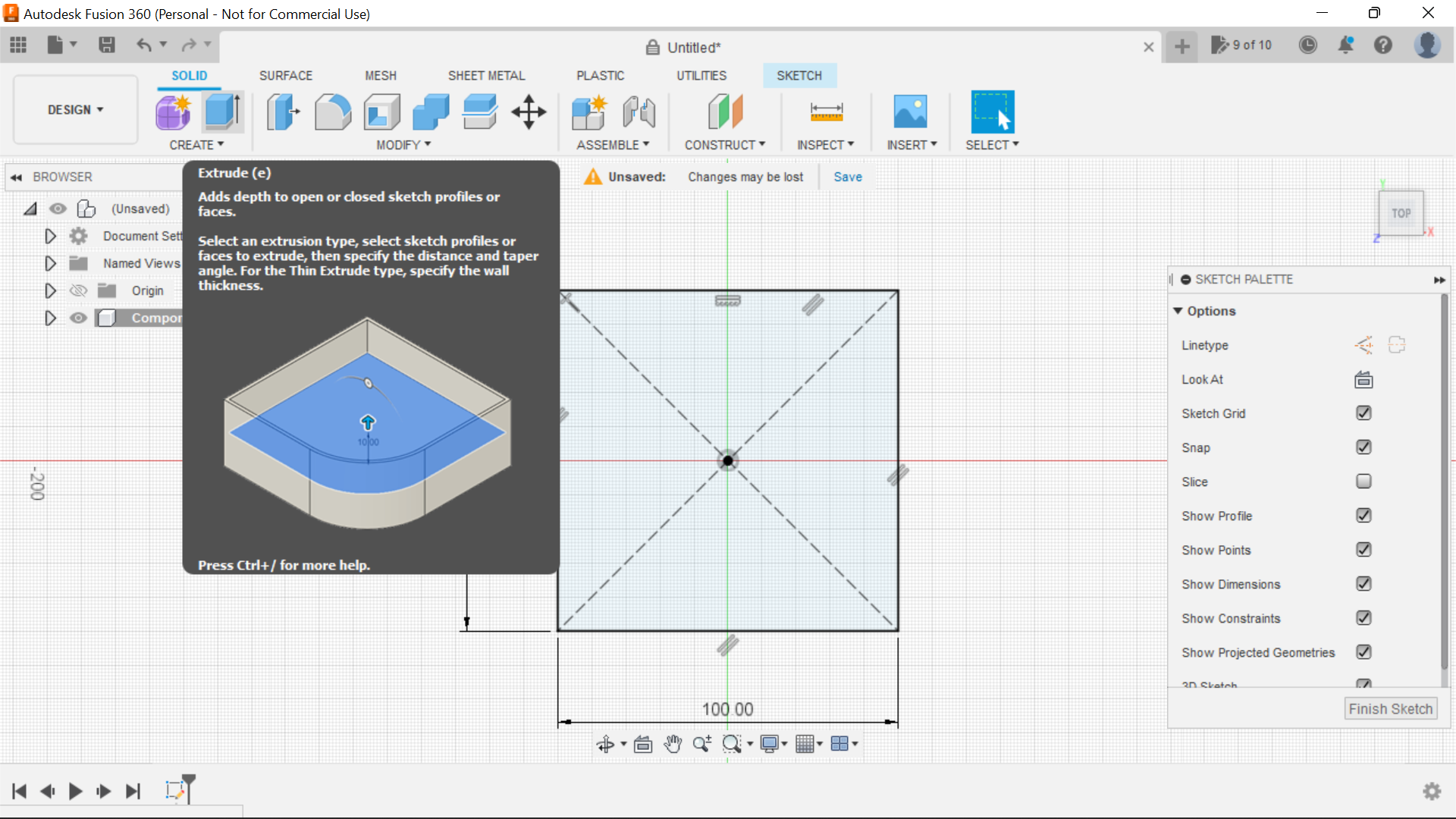Toggle the Sketch Grid checkbox
1456x819 pixels.
click(x=1363, y=413)
